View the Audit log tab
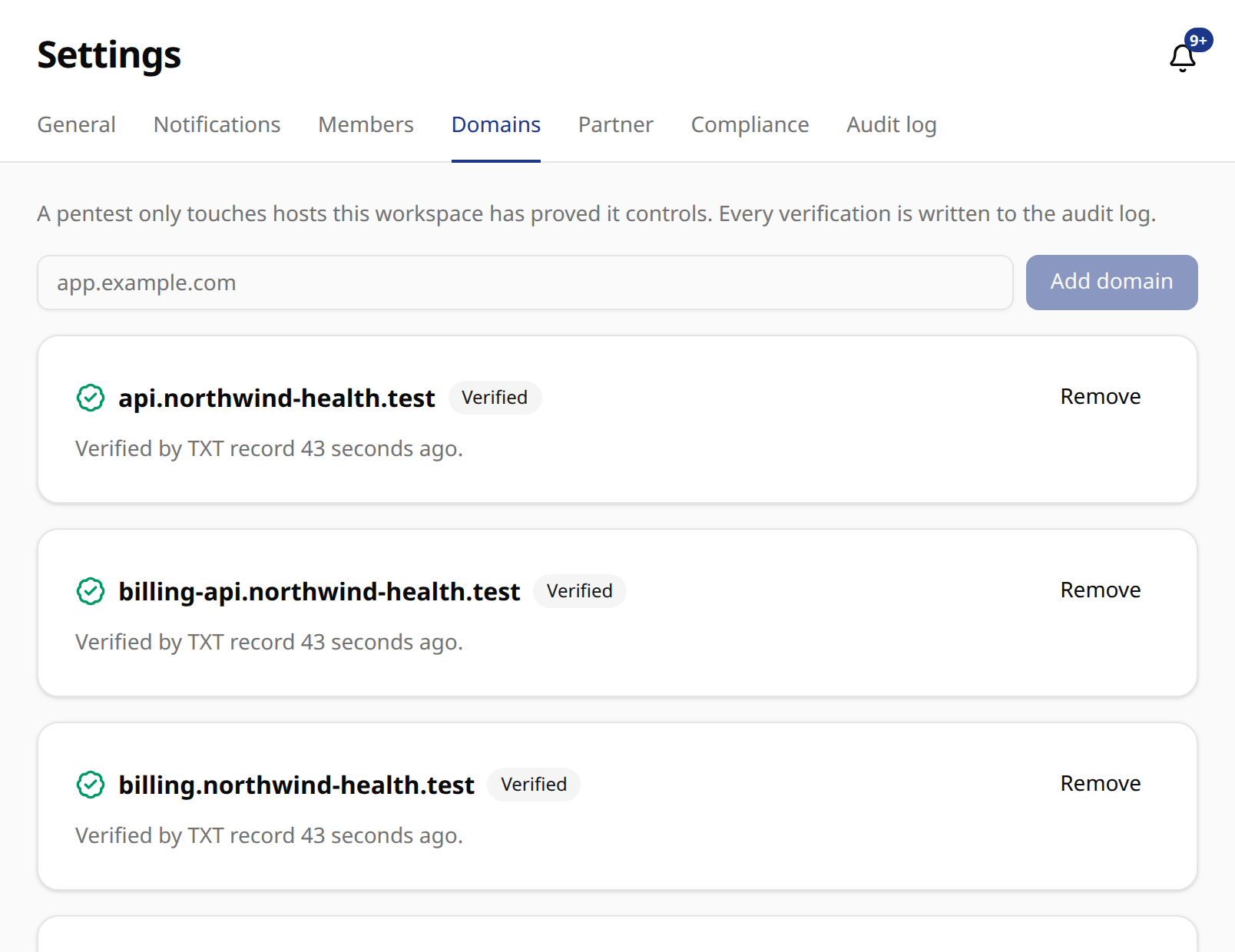 point(892,124)
